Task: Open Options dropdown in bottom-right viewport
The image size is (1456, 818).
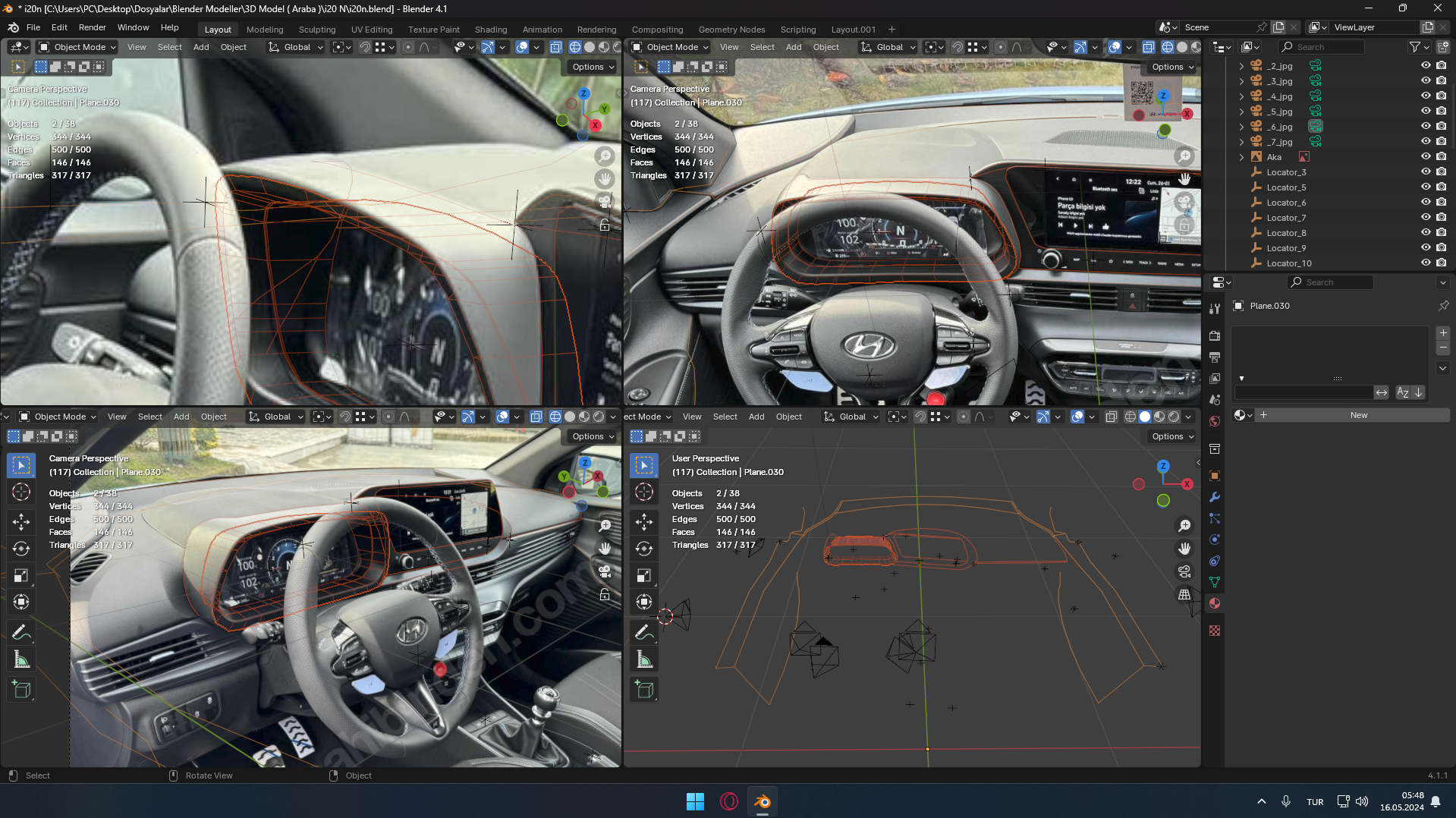Action: tap(1172, 436)
